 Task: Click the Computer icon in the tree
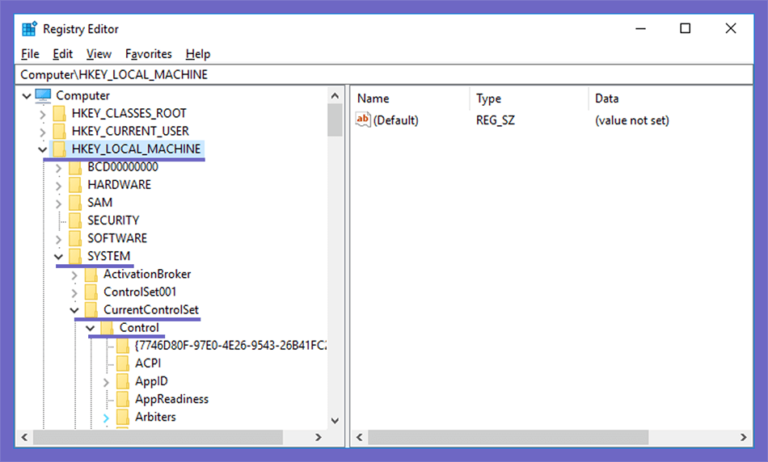pos(43,96)
